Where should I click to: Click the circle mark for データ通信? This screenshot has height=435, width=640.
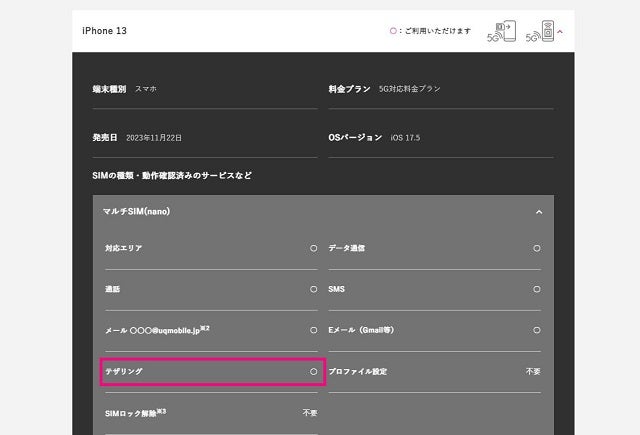coord(536,248)
